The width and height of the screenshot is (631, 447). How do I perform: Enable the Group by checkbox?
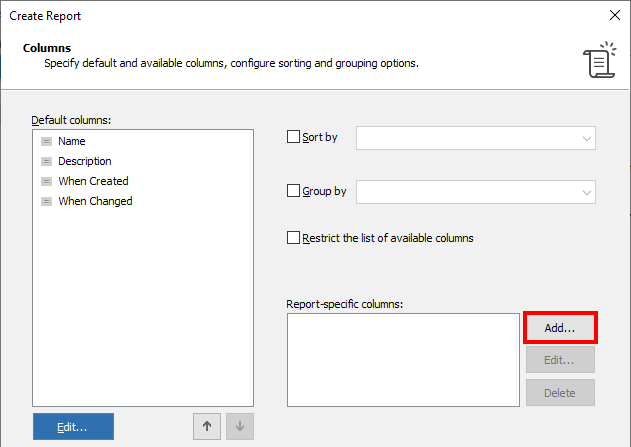click(x=293, y=191)
